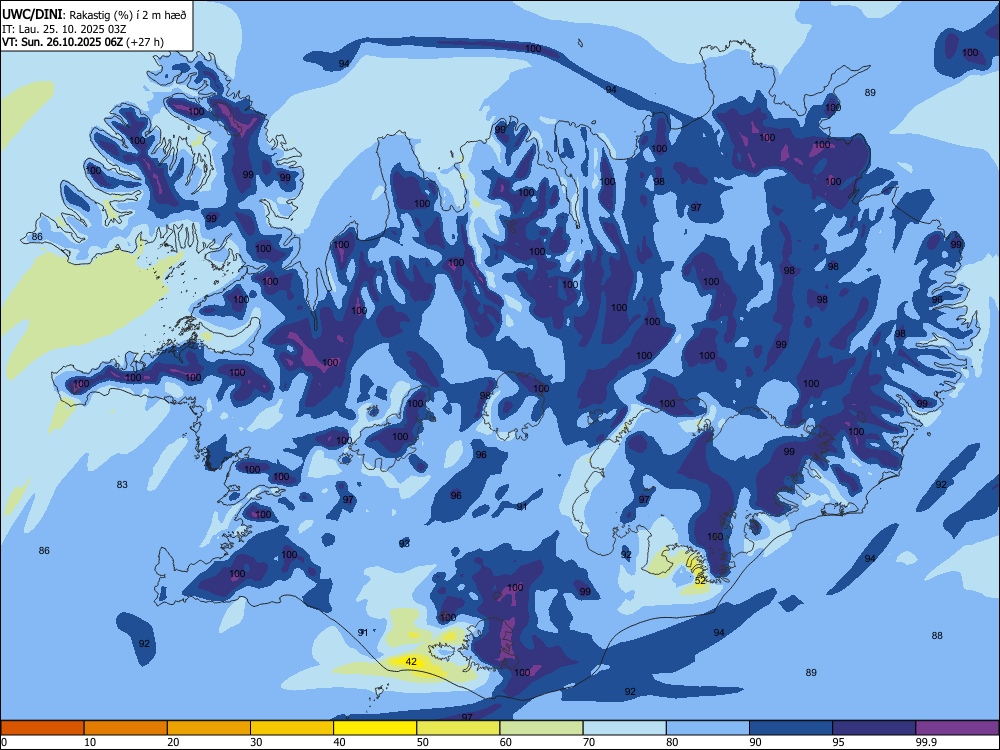Click the '42' humidity value in the yellow area
Viewport: 1000px width, 750px height.
pyautogui.click(x=411, y=661)
